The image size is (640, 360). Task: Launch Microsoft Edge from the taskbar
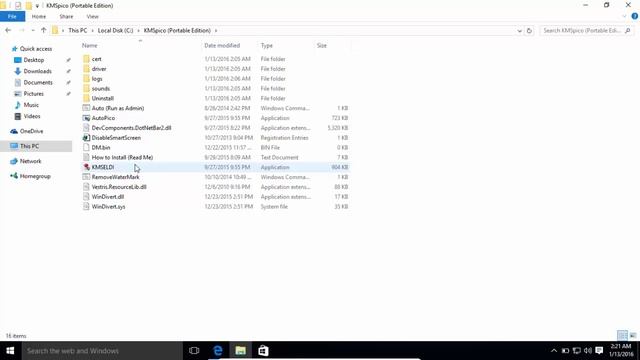pos(218,351)
